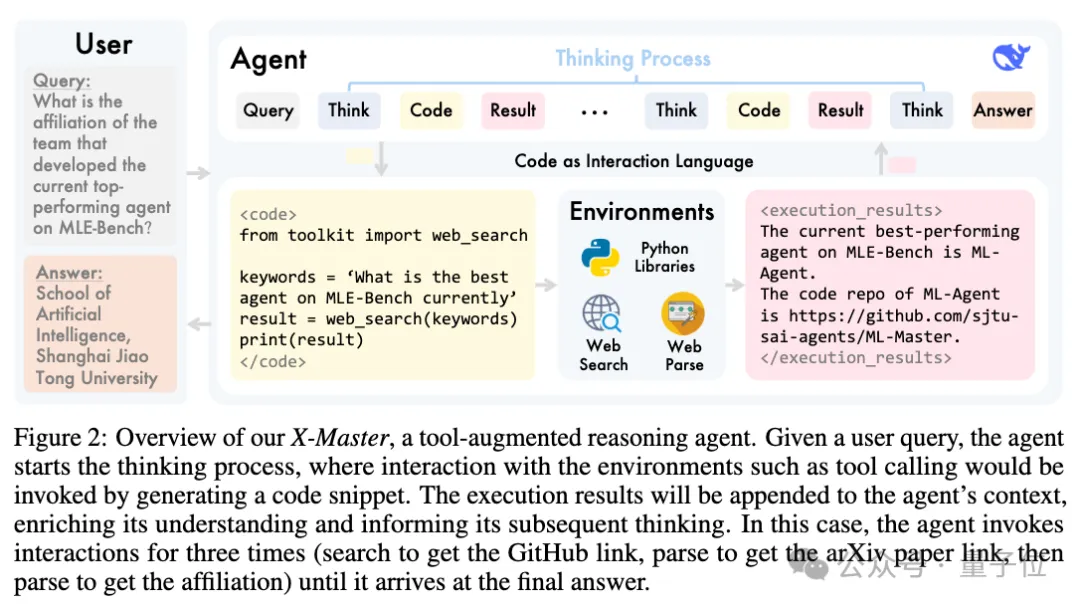Click the Python logo icon
This screenshot has height=607, width=1080.
pyautogui.click(x=600, y=257)
